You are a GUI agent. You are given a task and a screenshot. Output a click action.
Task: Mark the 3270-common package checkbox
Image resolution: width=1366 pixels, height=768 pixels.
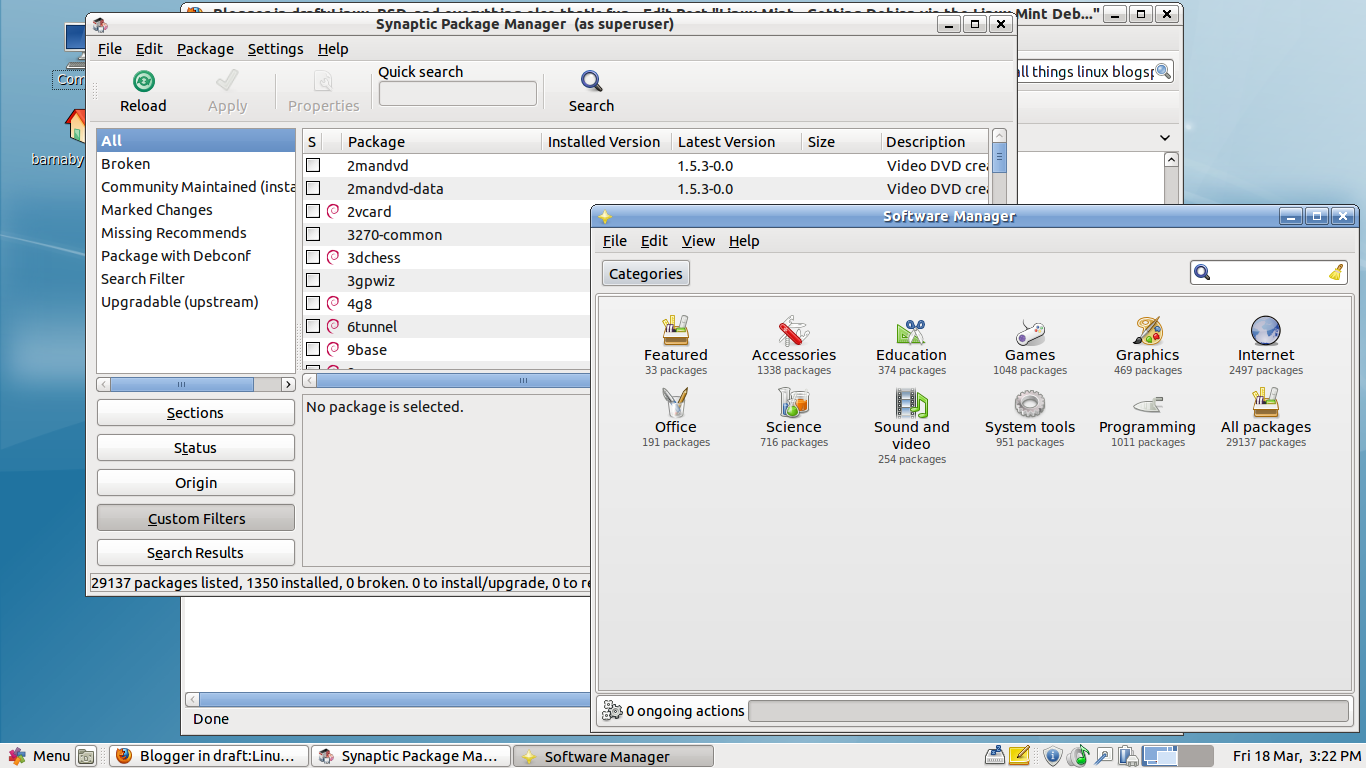point(313,234)
